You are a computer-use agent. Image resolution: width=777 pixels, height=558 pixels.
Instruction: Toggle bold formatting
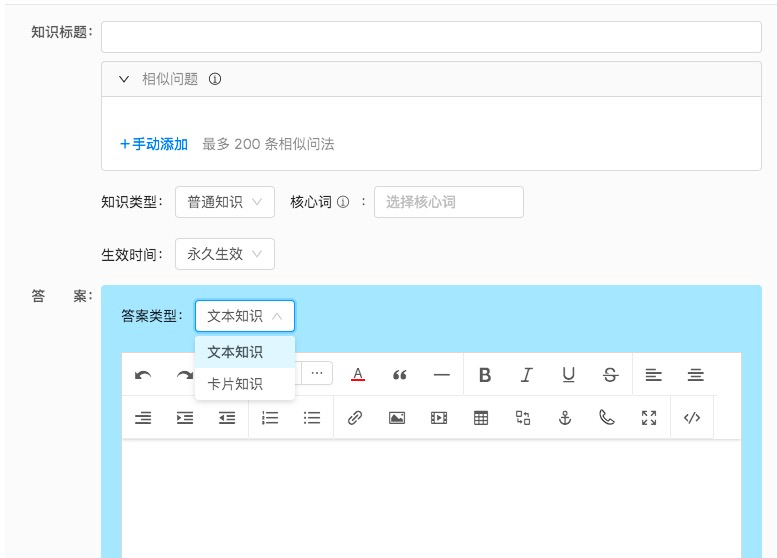click(x=485, y=375)
